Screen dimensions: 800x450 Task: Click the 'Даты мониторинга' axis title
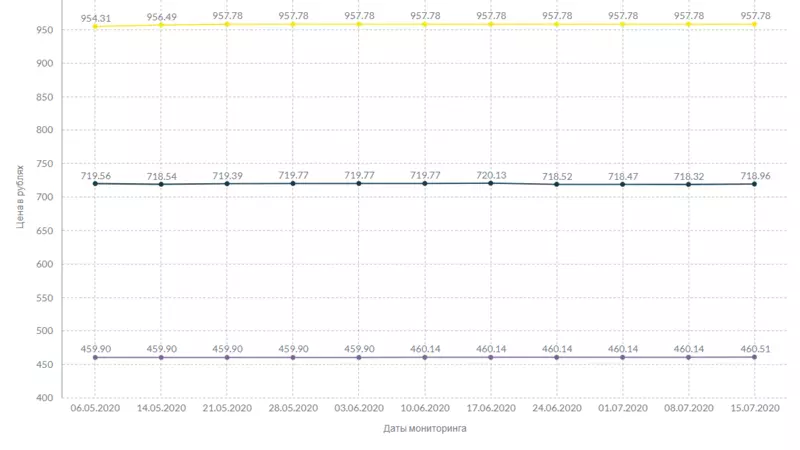click(424, 429)
